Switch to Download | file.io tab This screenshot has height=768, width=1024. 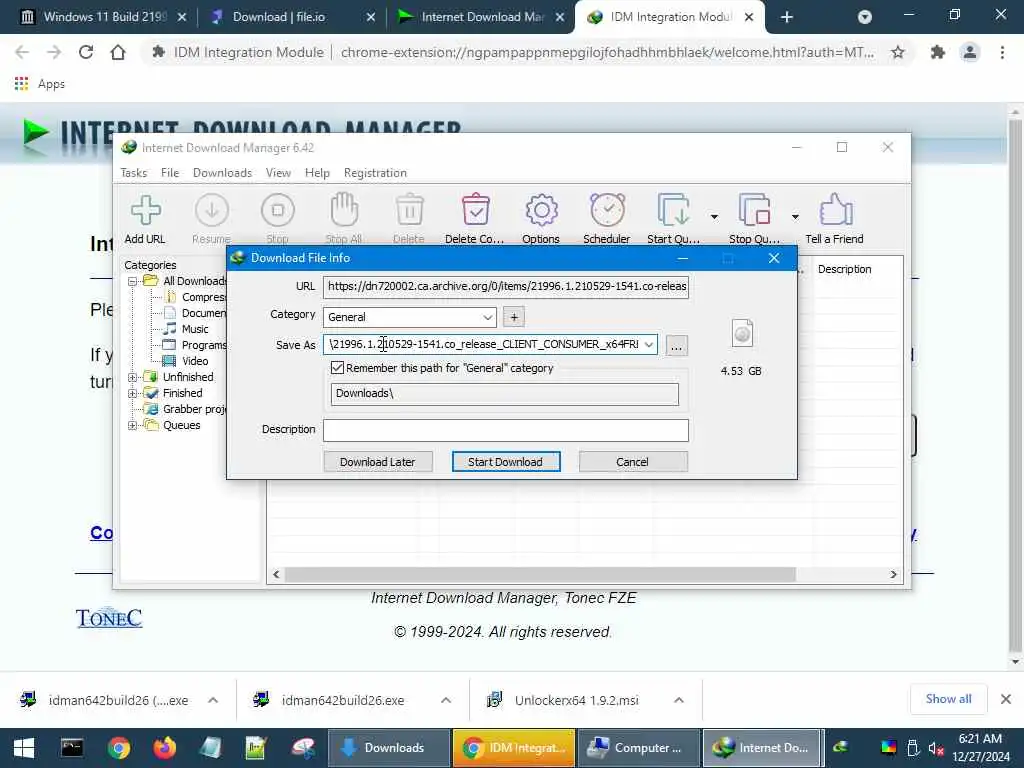(279, 17)
